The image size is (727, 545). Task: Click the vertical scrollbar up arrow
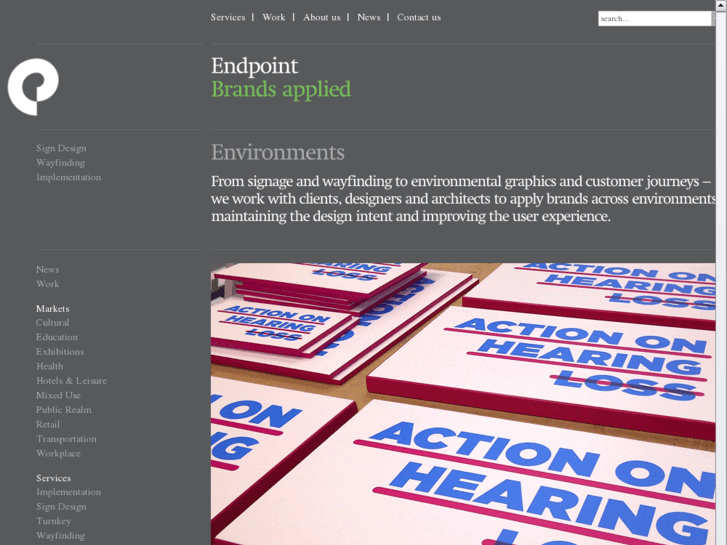pos(721,4)
